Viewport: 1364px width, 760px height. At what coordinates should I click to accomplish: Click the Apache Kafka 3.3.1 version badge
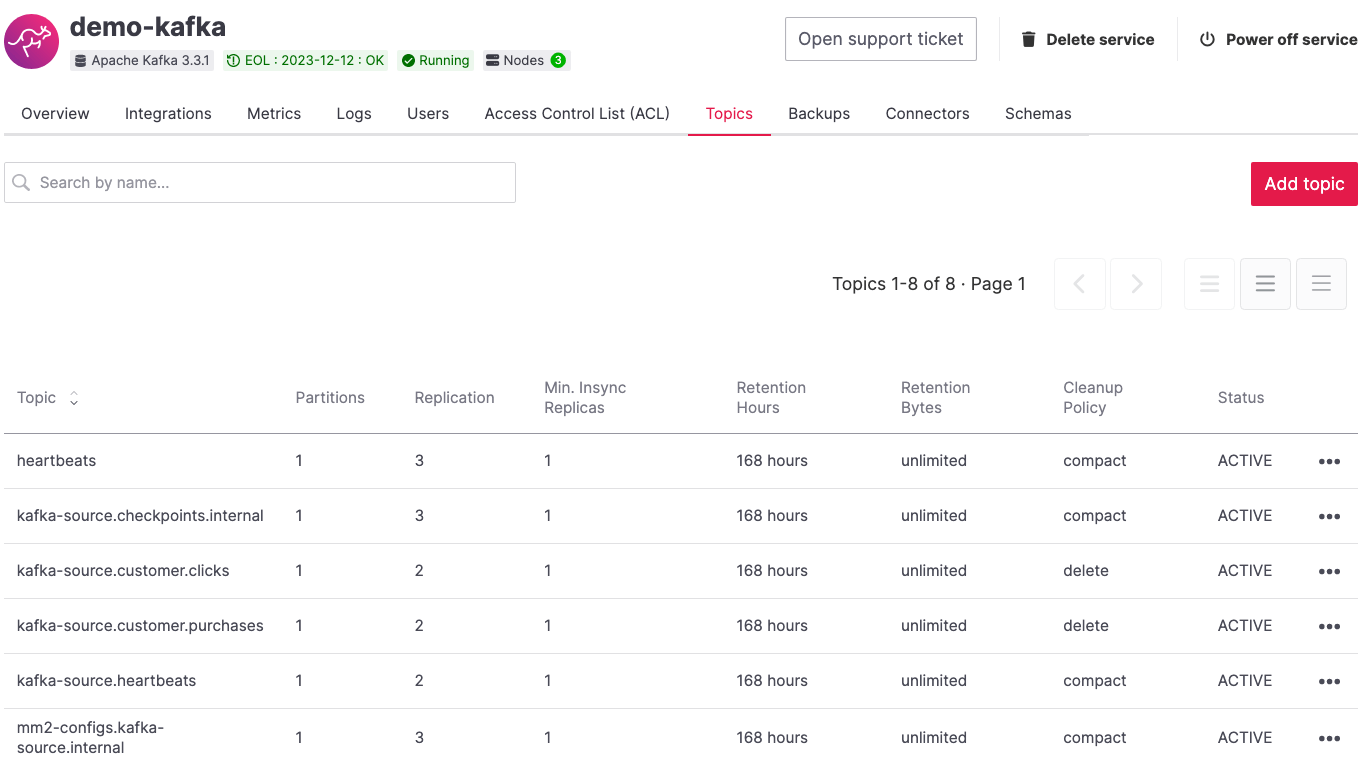tap(142, 60)
